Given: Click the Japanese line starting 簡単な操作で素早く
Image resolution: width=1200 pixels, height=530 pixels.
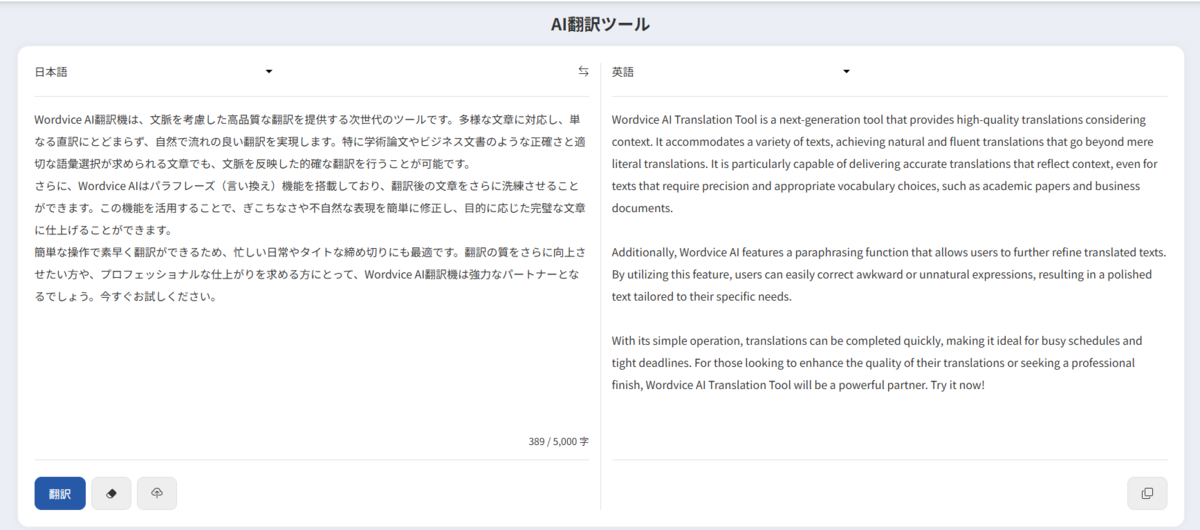Looking at the screenshot, I should point(309,252).
